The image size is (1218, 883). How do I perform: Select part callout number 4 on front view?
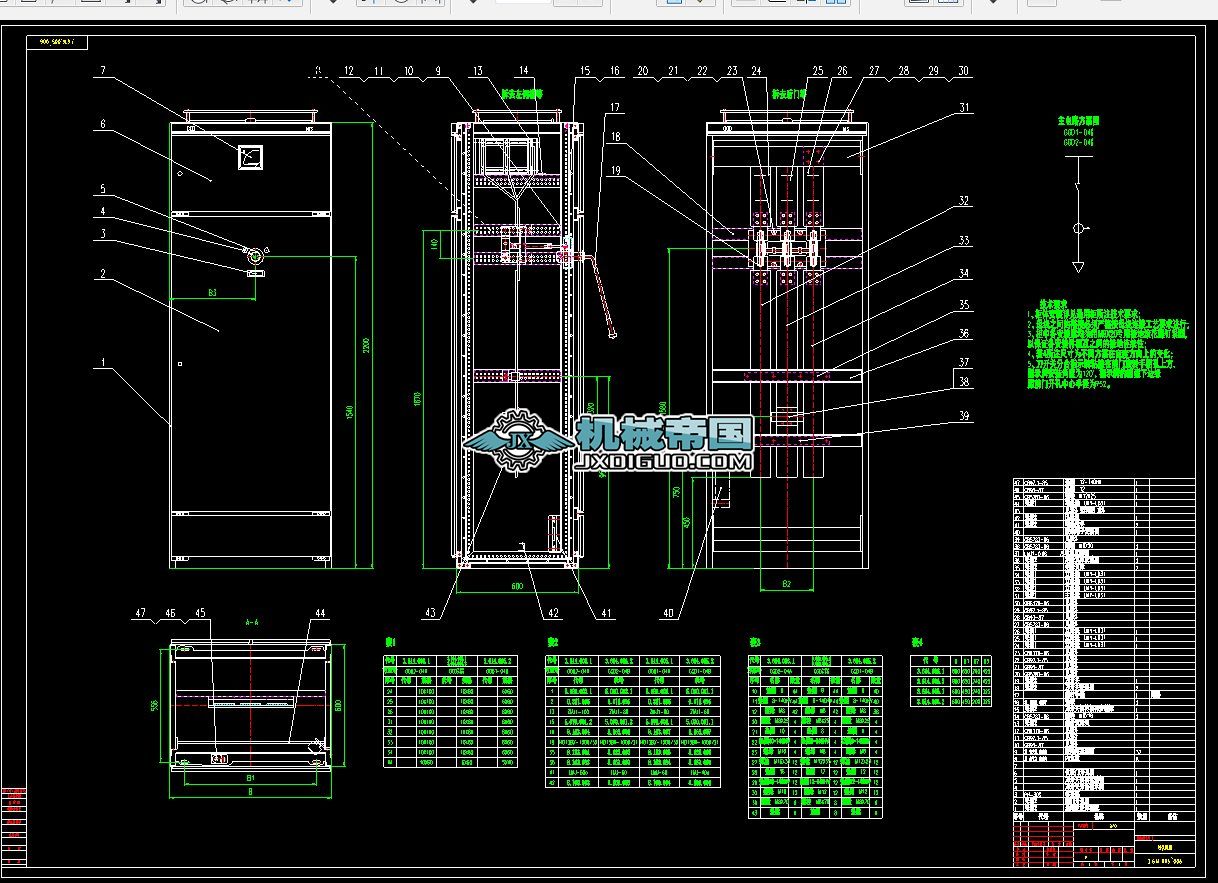pos(102,211)
